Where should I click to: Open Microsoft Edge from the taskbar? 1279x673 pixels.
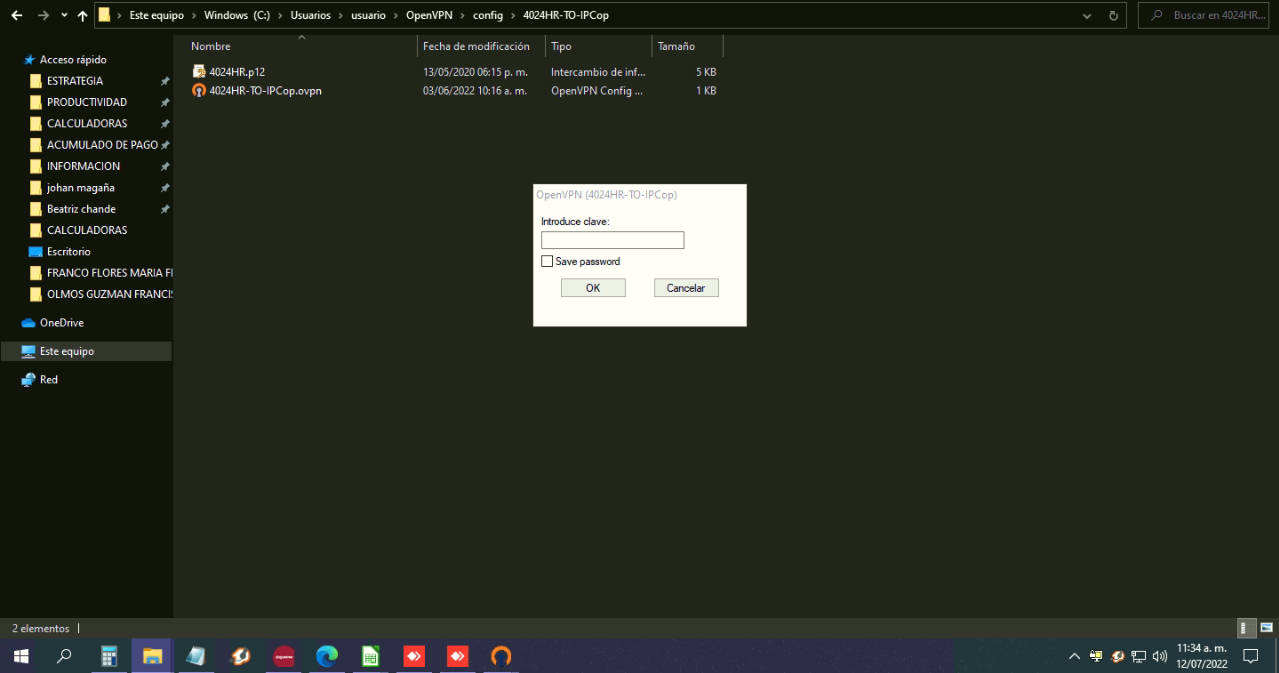pos(327,656)
